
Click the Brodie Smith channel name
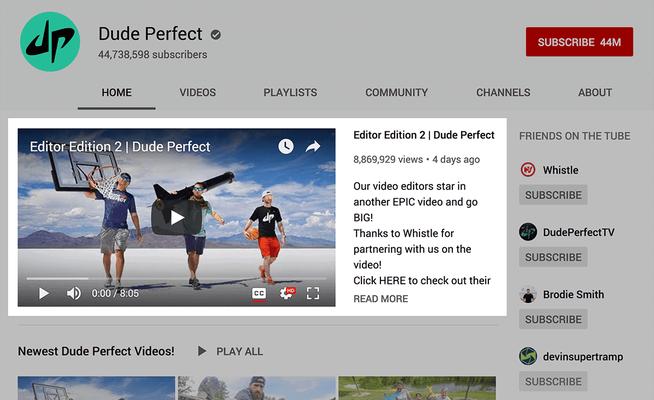[574, 294]
